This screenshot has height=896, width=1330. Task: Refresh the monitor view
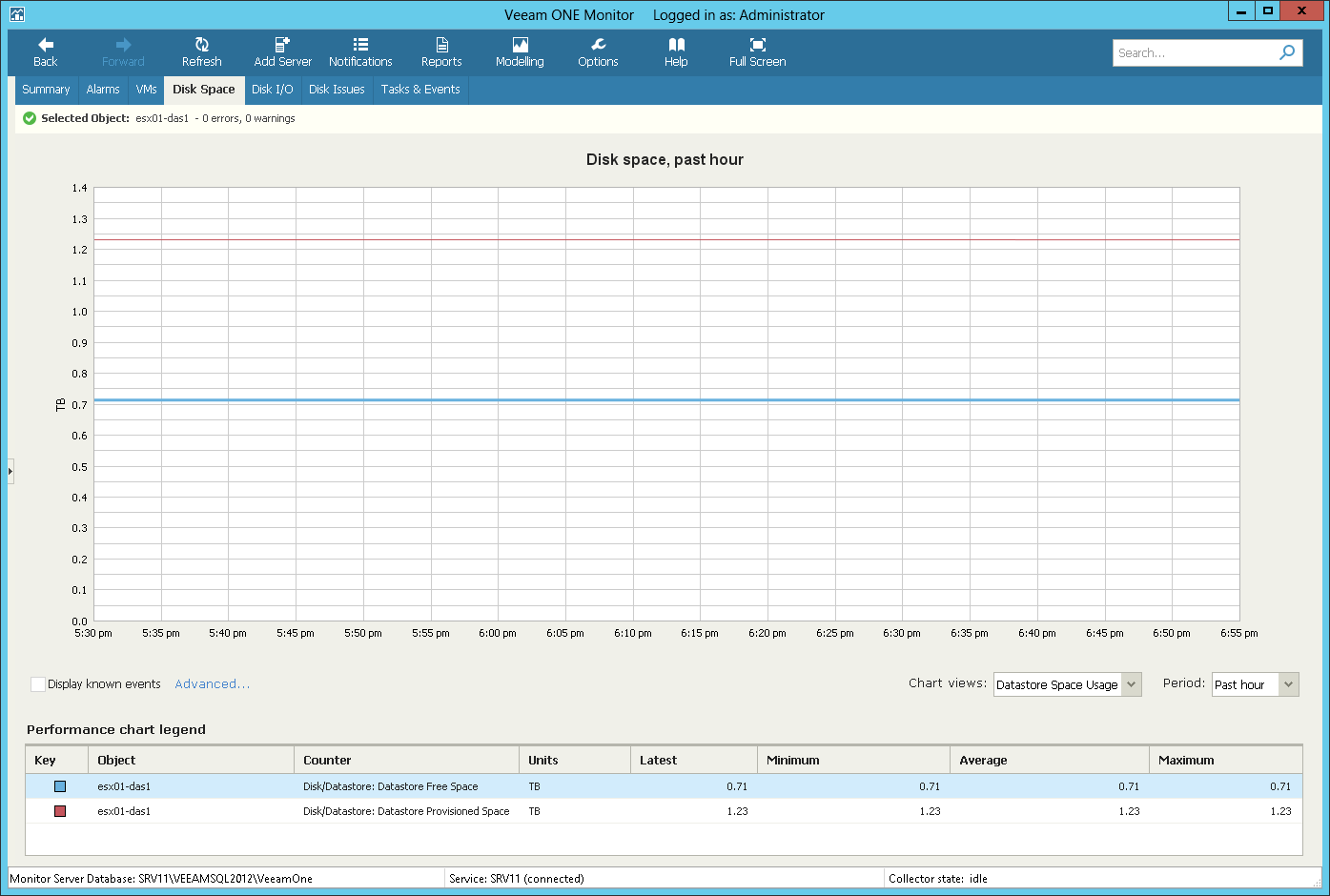click(202, 52)
